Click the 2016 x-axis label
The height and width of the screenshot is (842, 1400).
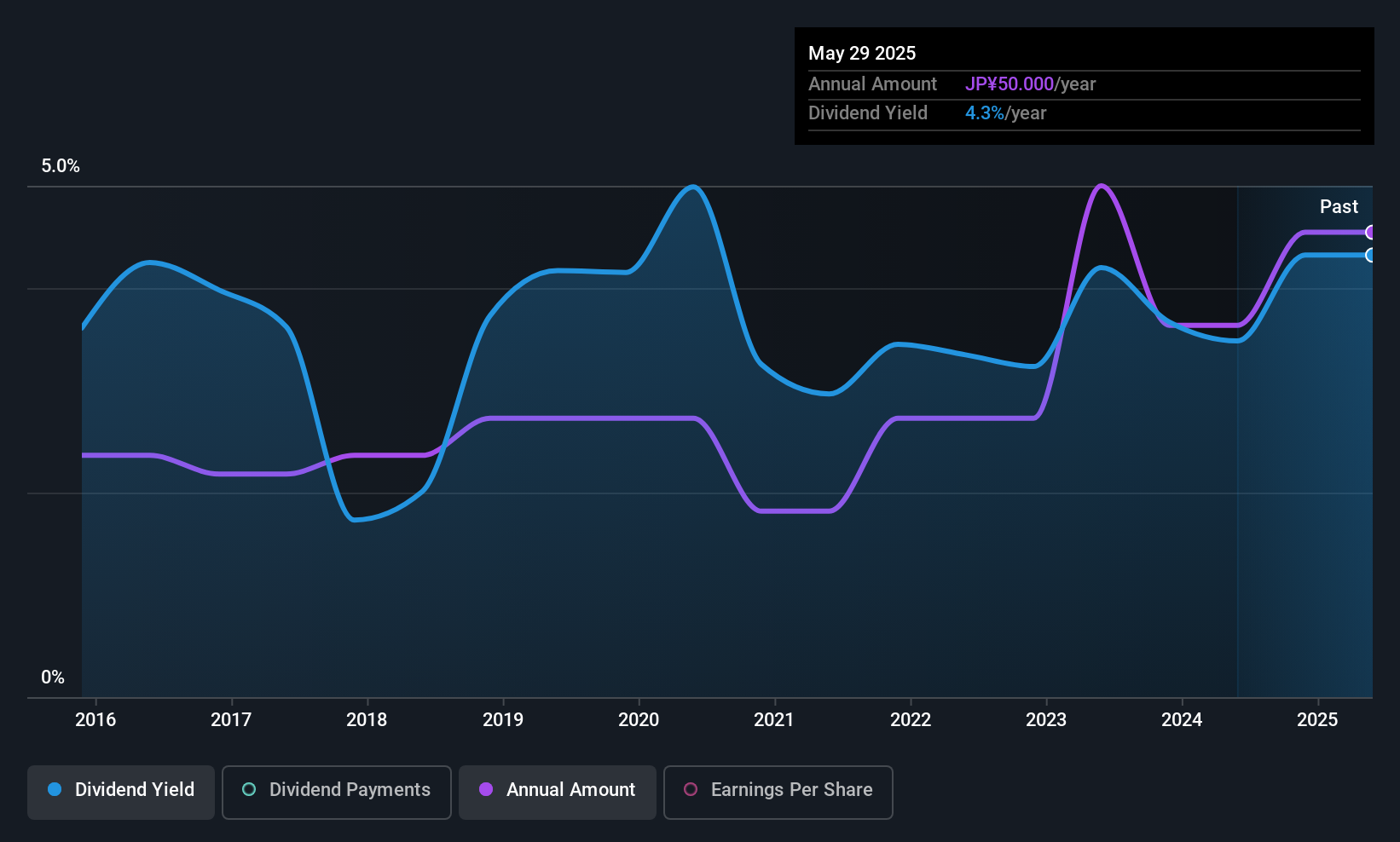(95, 720)
